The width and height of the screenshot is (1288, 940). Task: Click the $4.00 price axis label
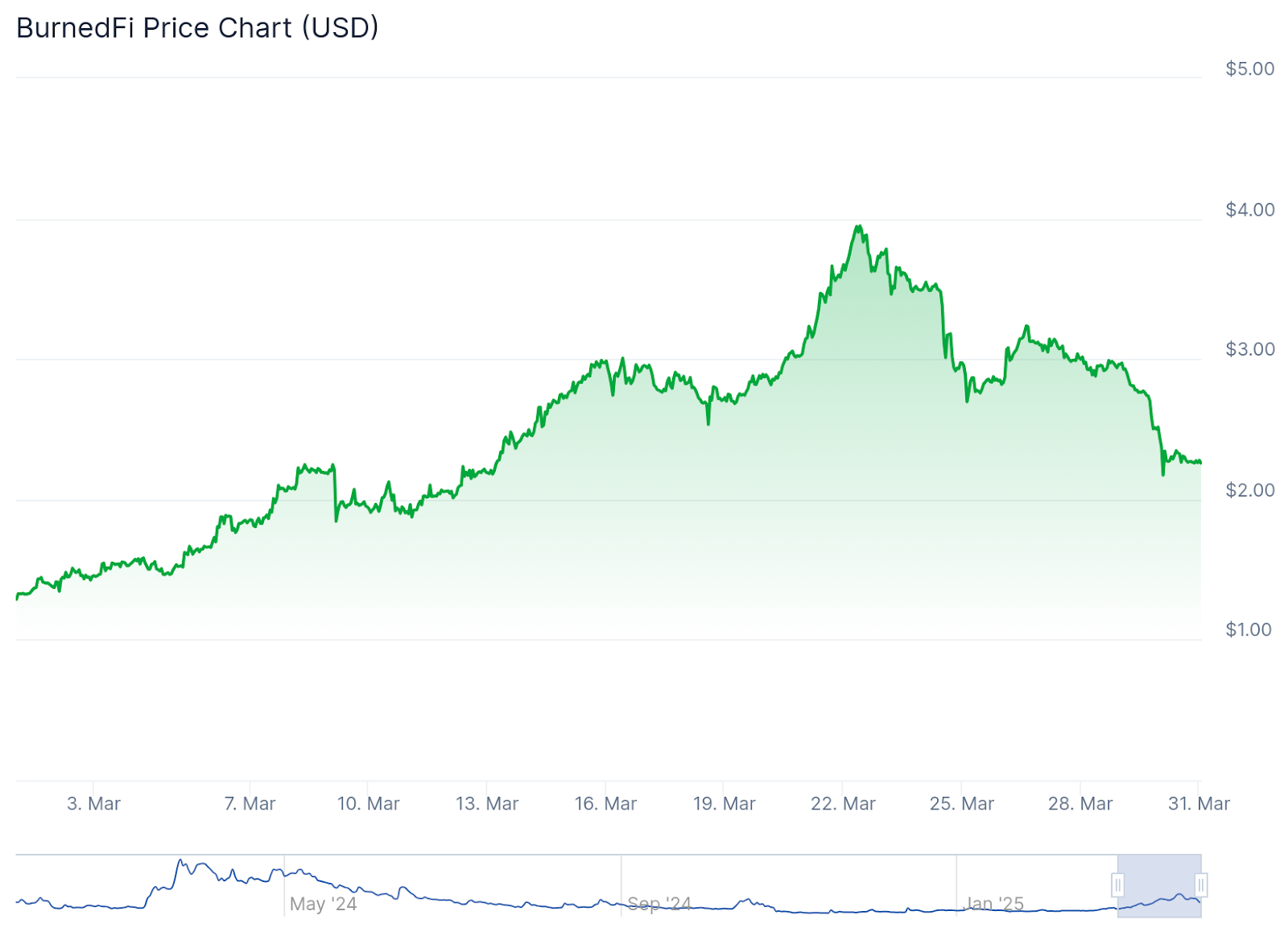(x=1249, y=209)
